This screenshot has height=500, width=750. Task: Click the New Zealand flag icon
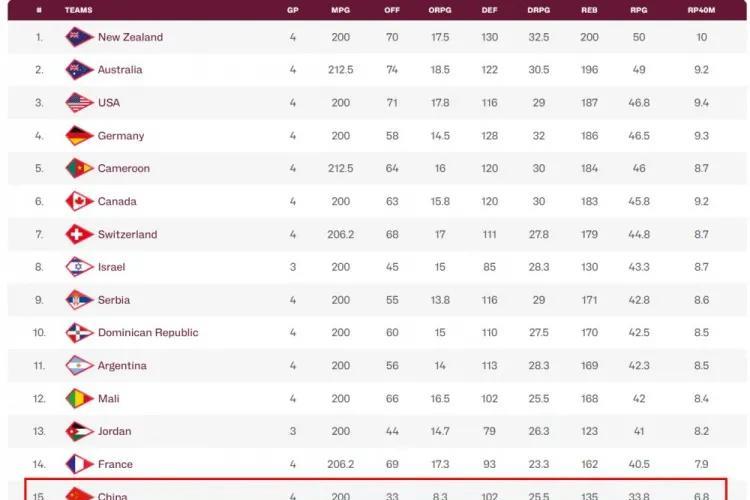coord(79,37)
